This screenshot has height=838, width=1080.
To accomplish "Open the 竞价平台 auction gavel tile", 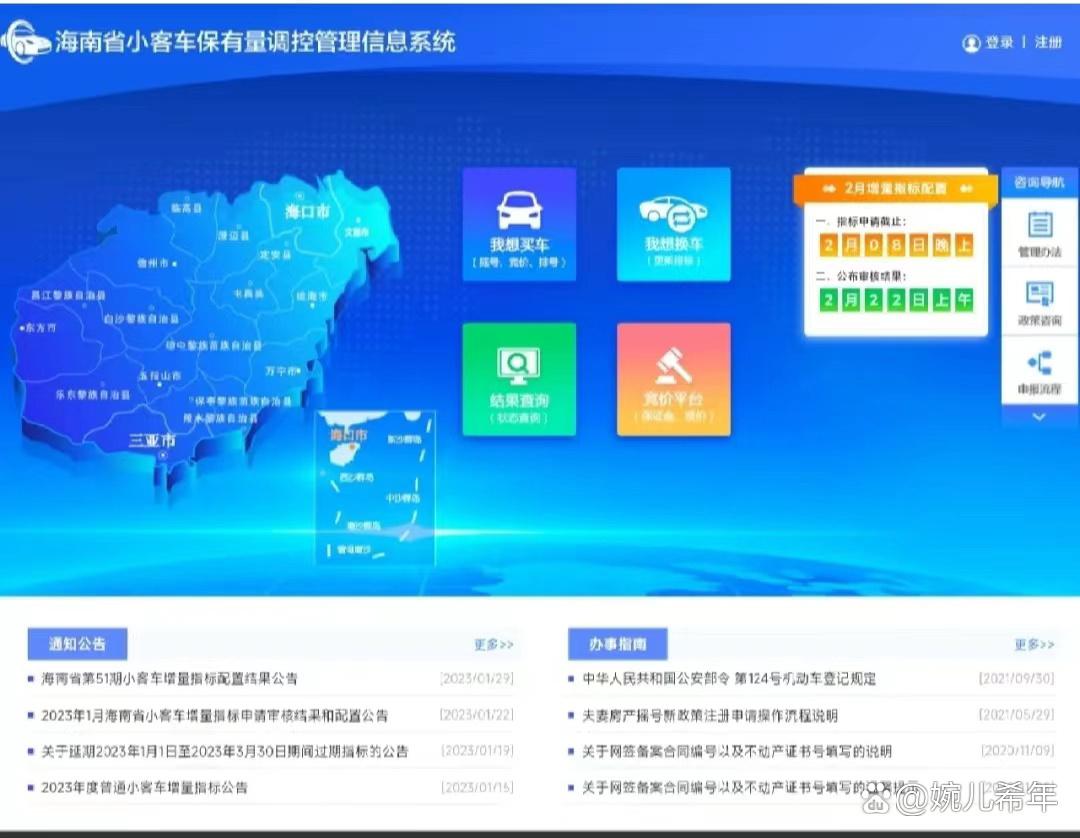I will coord(674,379).
